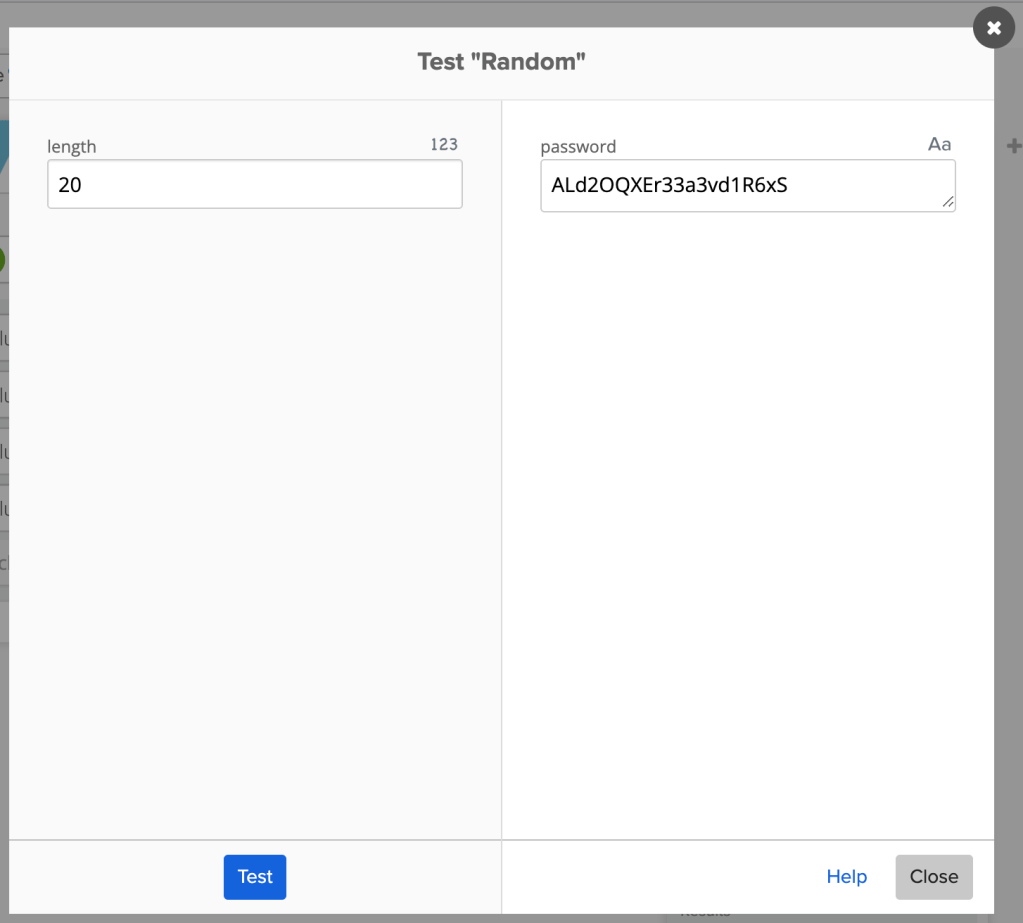Open the Help link
This screenshot has height=923, width=1023.
846,877
